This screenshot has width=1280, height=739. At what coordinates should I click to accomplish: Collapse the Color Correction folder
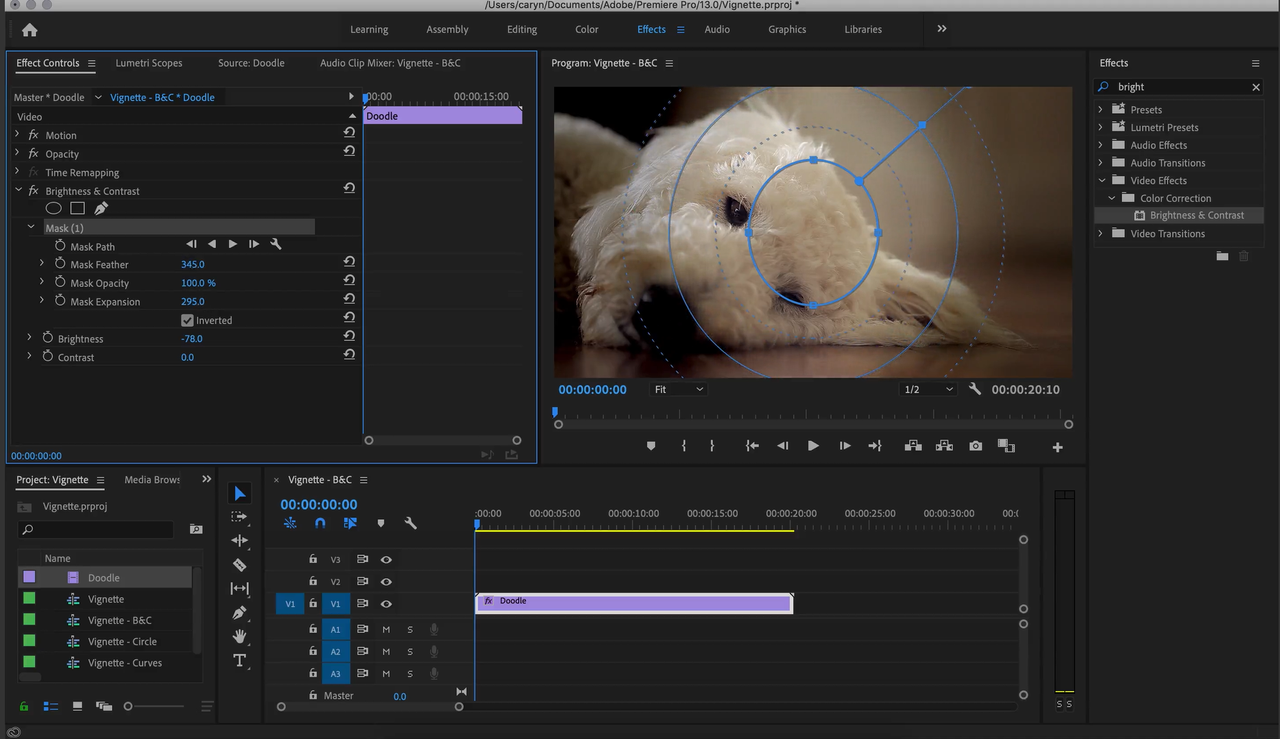pyautogui.click(x=1110, y=197)
